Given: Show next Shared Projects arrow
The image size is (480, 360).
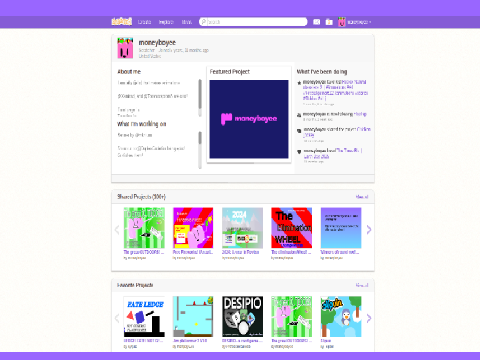Looking at the screenshot, I should point(369,230).
